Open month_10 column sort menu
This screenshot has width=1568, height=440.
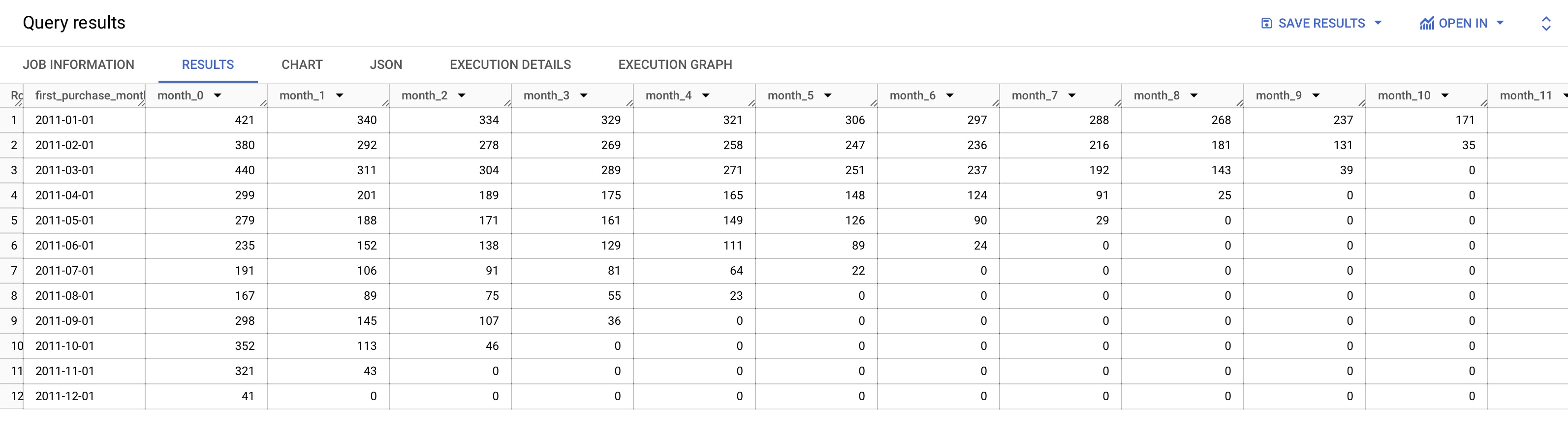(x=1444, y=95)
